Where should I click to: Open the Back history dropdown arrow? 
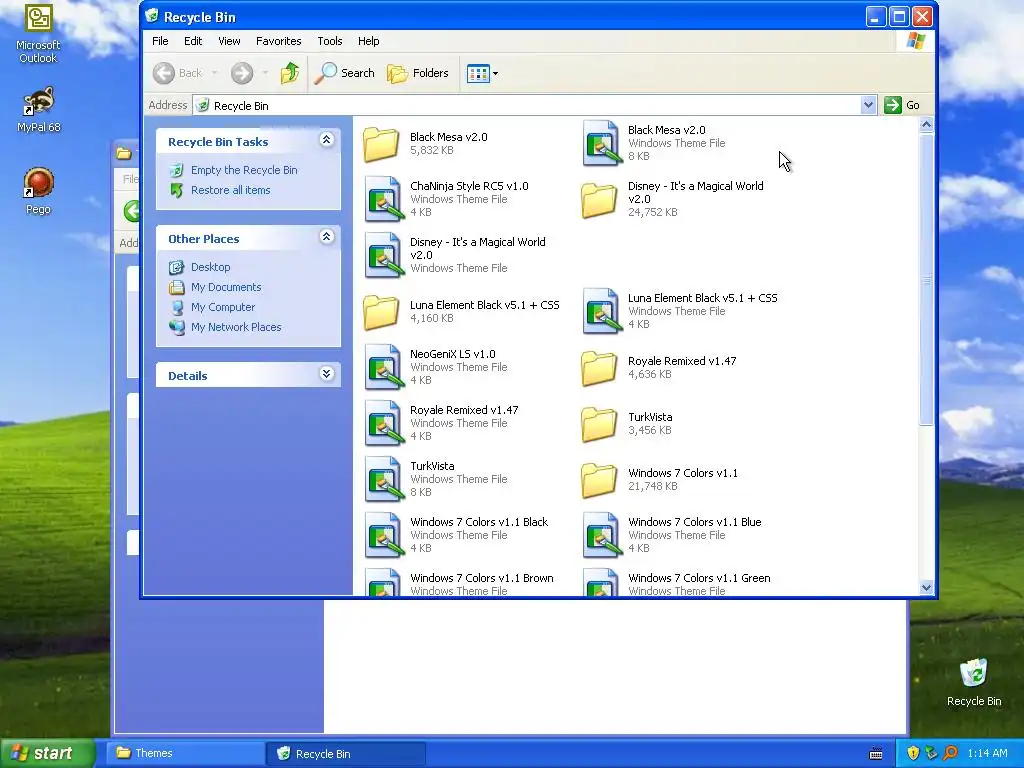point(215,73)
